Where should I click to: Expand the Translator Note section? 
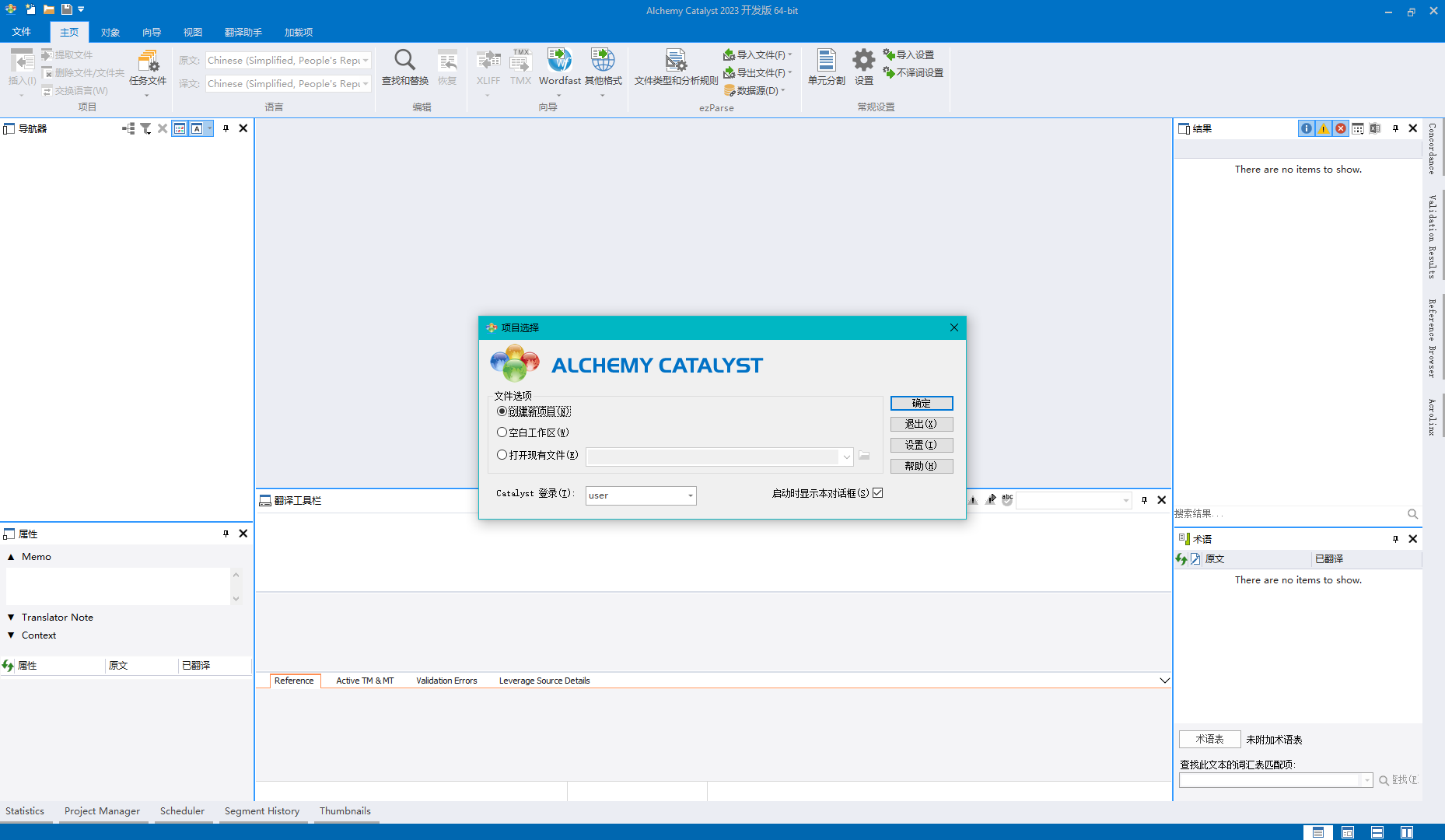11,617
